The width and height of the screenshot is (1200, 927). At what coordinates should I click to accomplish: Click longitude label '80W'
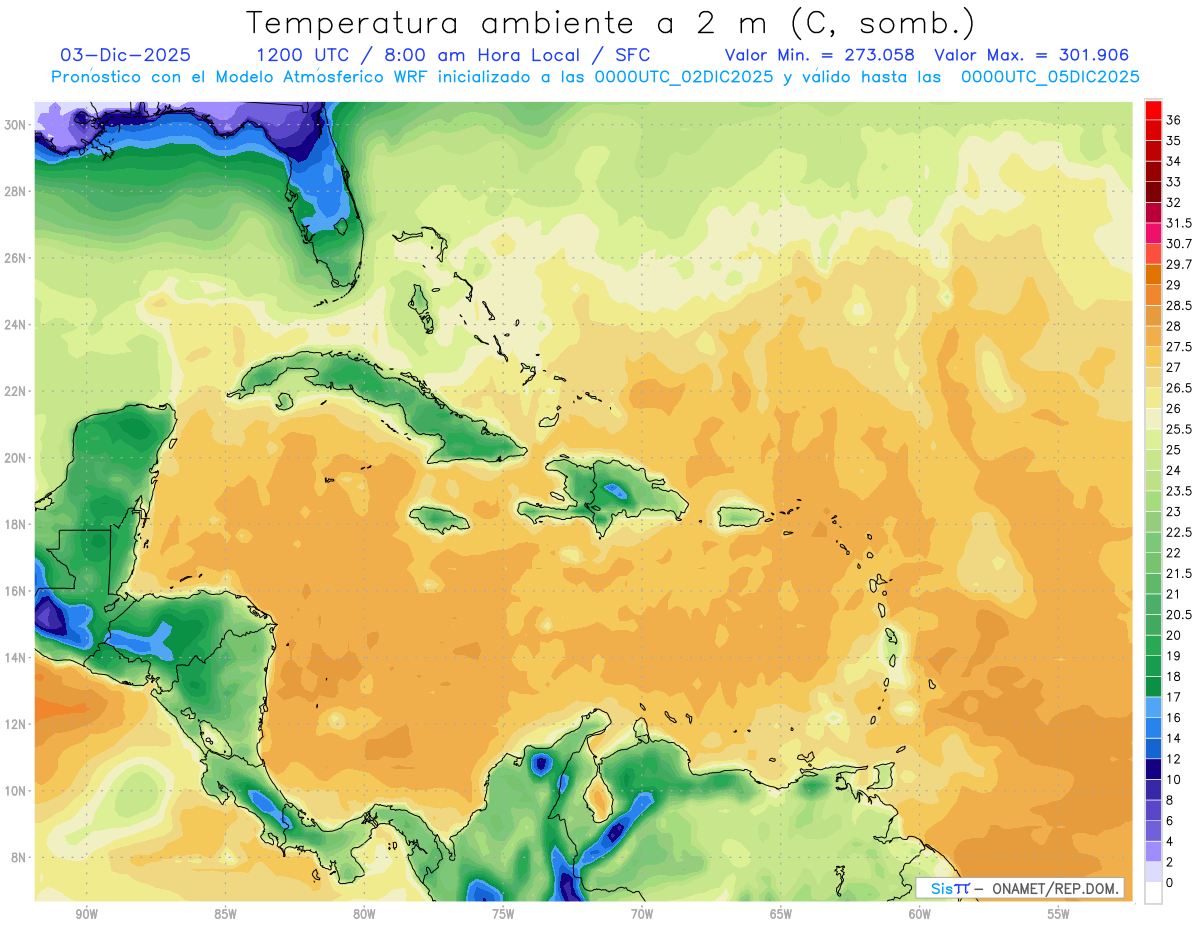[364, 915]
